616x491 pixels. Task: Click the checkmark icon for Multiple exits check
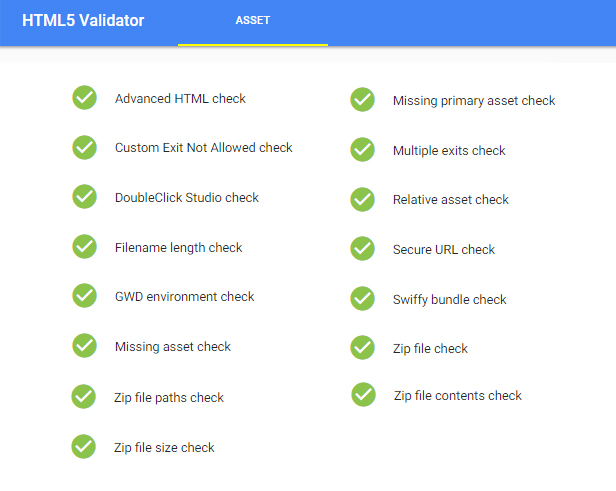pyautogui.click(x=363, y=149)
